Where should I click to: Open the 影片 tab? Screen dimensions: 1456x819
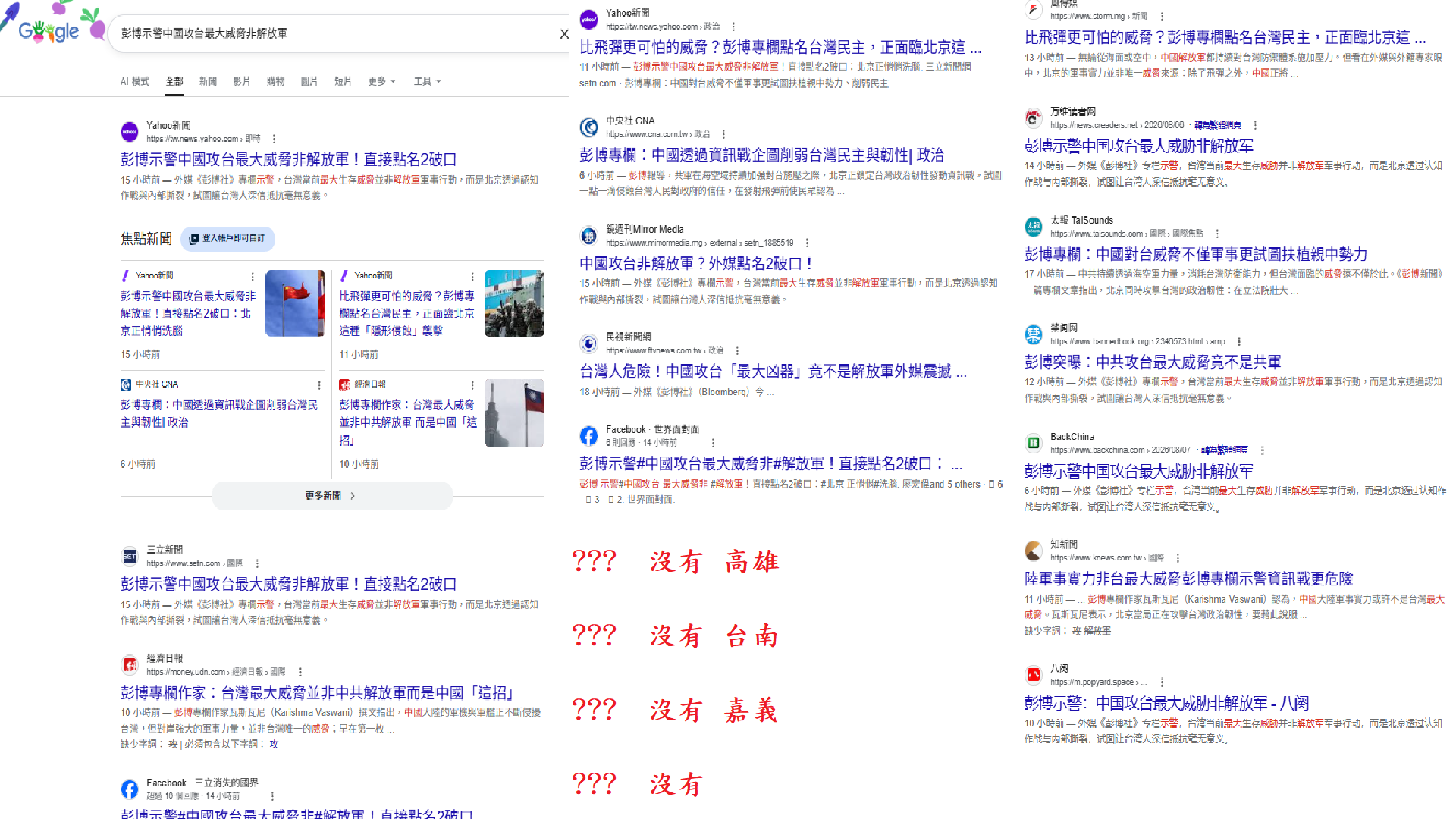pyautogui.click(x=241, y=82)
